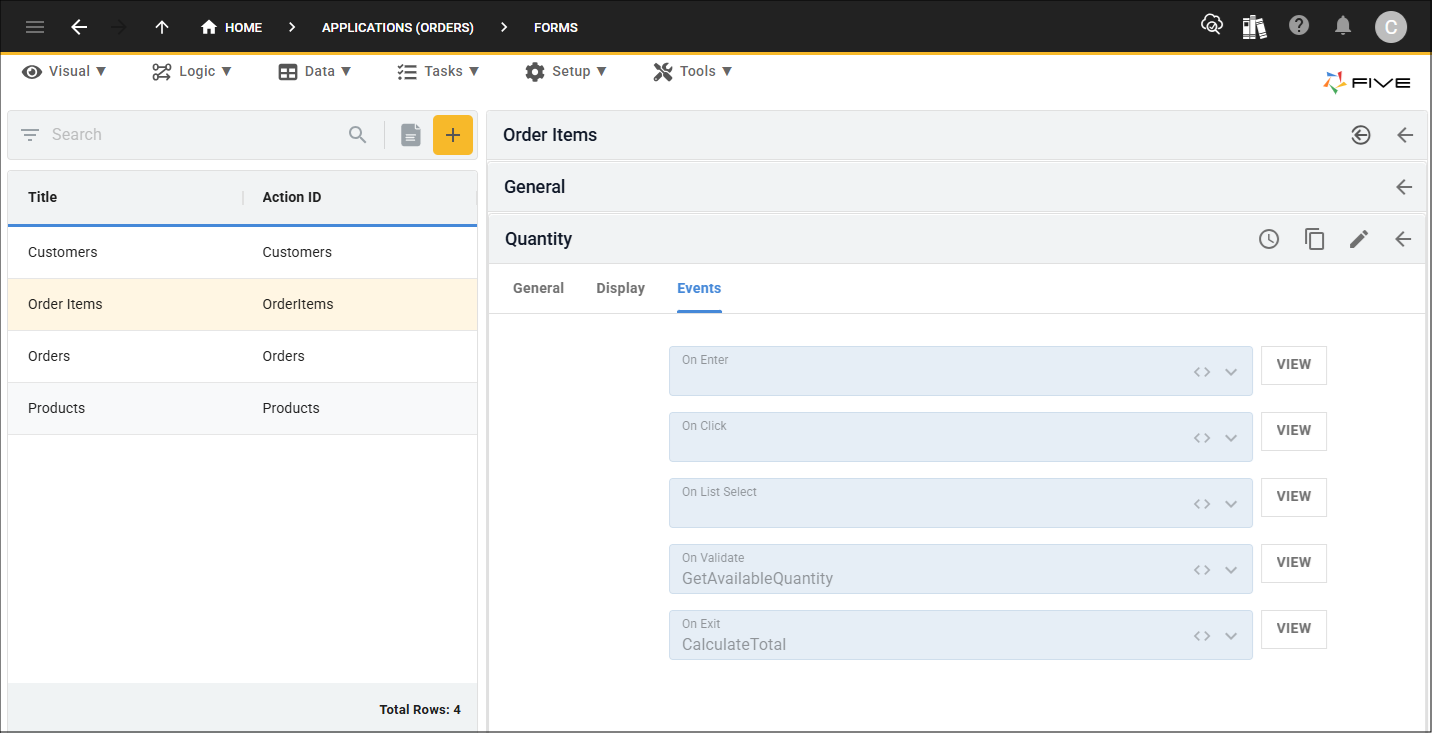Click the user avatar C icon
Image resolution: width=1432 pixels, height=733 pixels.
pyautogui.click(x=1390, y=27)
